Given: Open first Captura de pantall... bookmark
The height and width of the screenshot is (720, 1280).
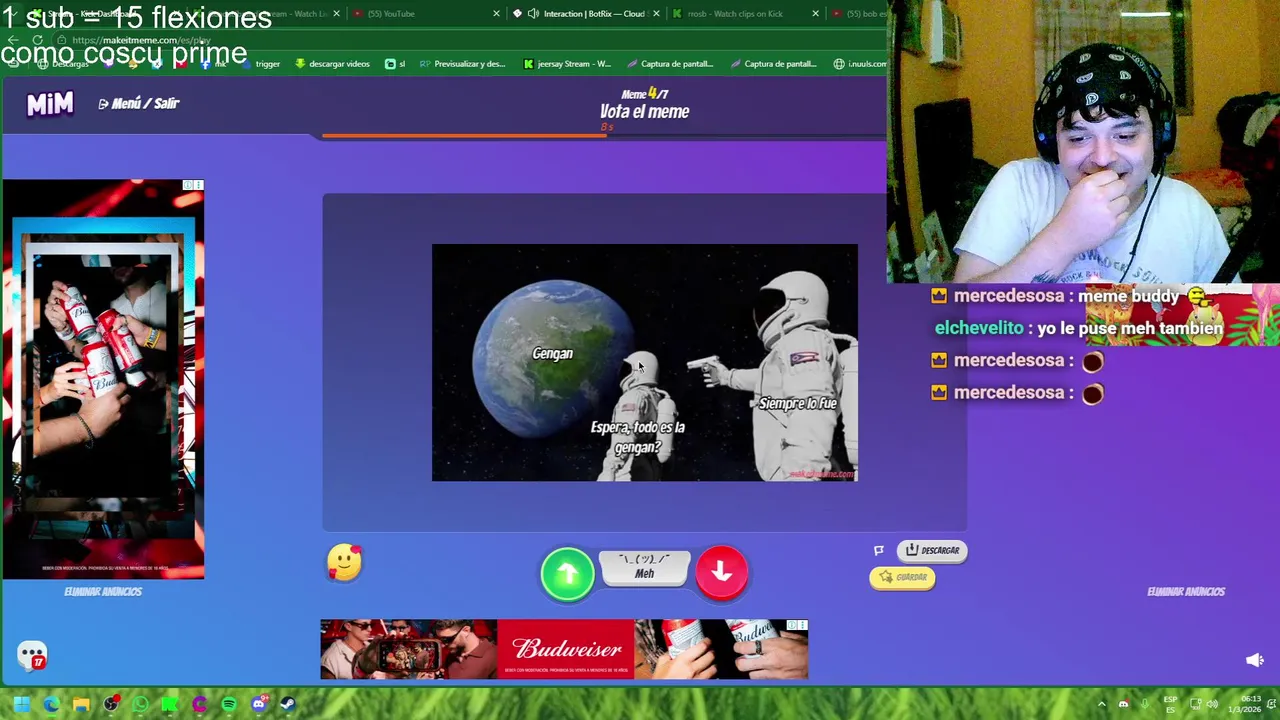Looking at the screenshot, I should [670, 64].
